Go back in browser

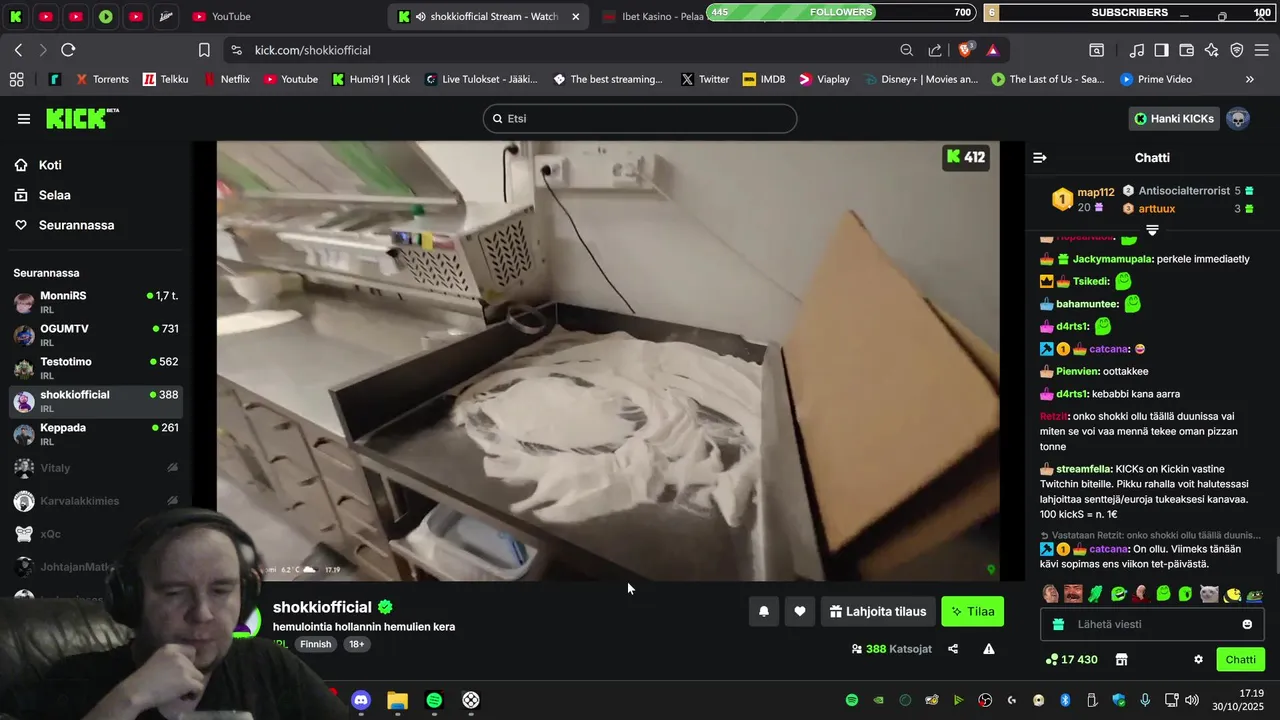[18, 50]
